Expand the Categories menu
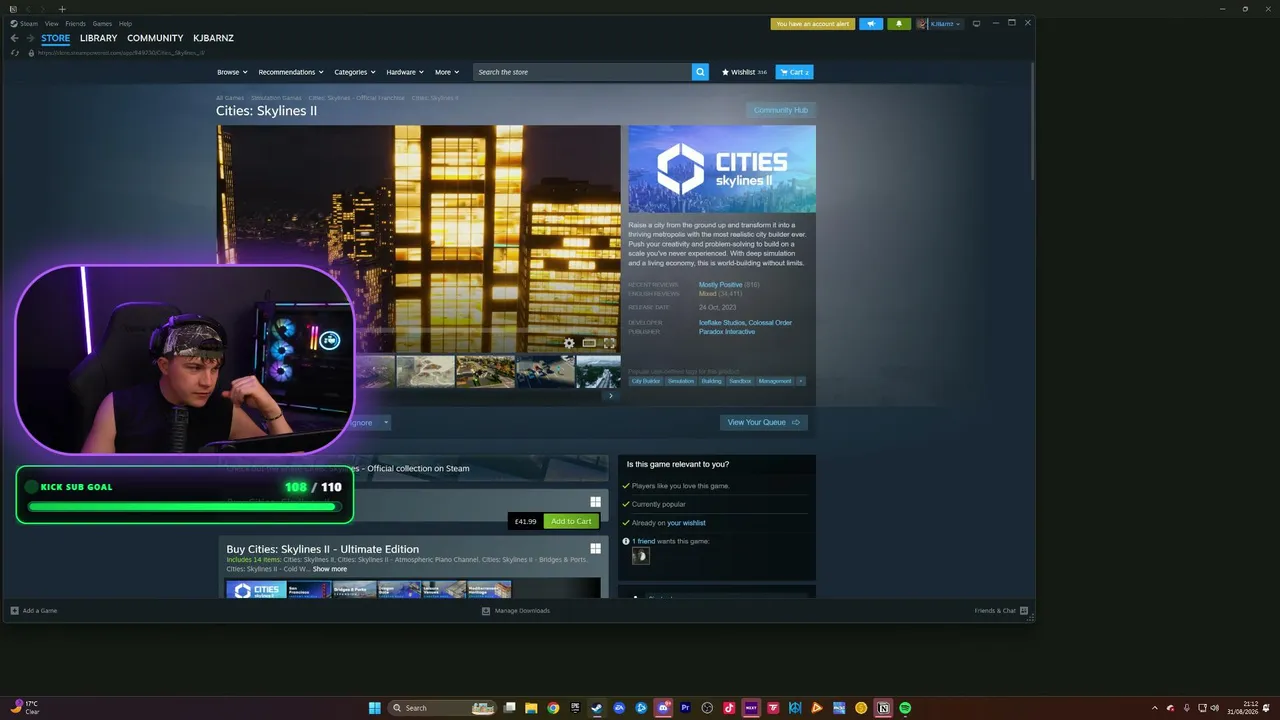The height and width of the screenshot is (720, 1280). tap(355, 72)
